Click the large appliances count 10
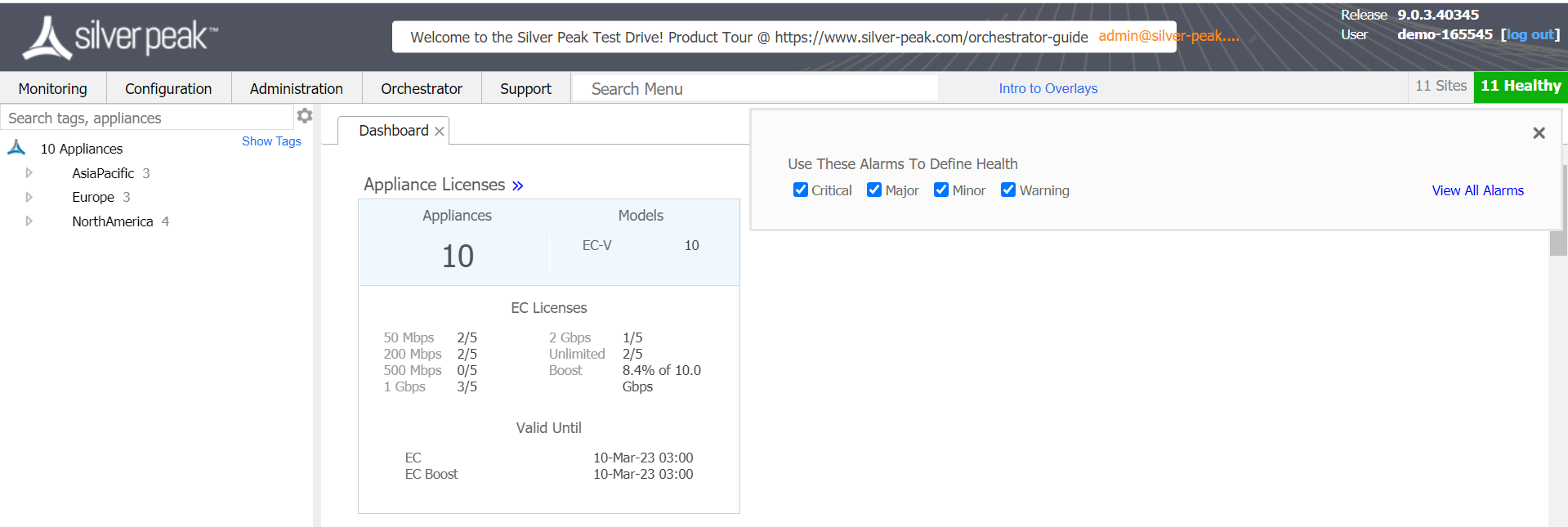 [458, 257]
